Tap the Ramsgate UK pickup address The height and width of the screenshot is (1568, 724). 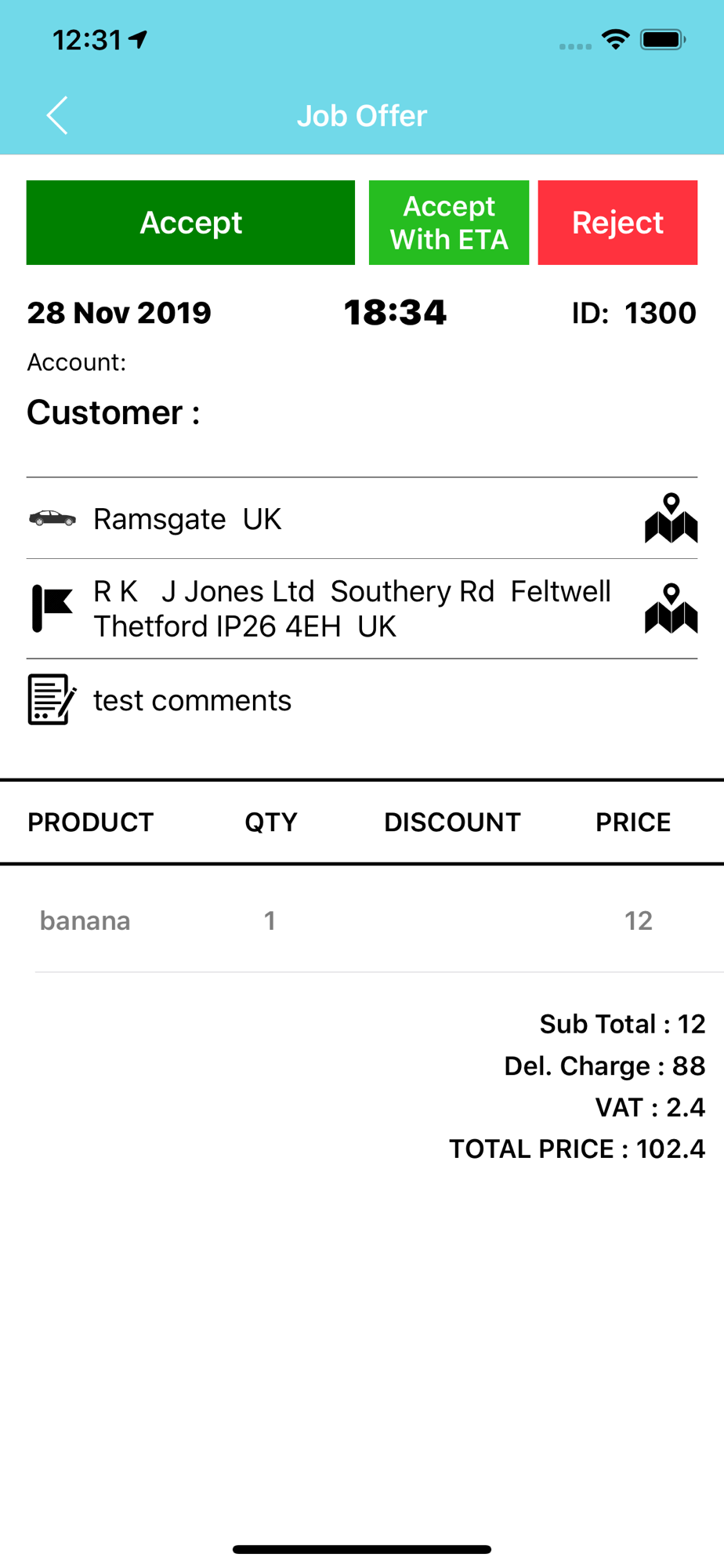[x=187, y=519]
